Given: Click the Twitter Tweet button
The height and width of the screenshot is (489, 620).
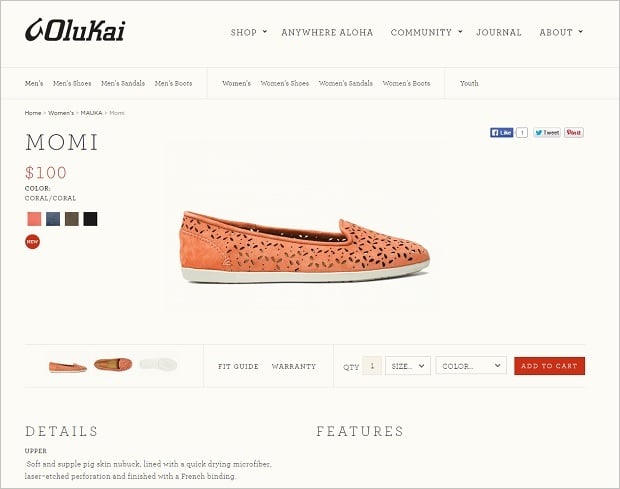Looking at the screenshot, I should 546,132.
